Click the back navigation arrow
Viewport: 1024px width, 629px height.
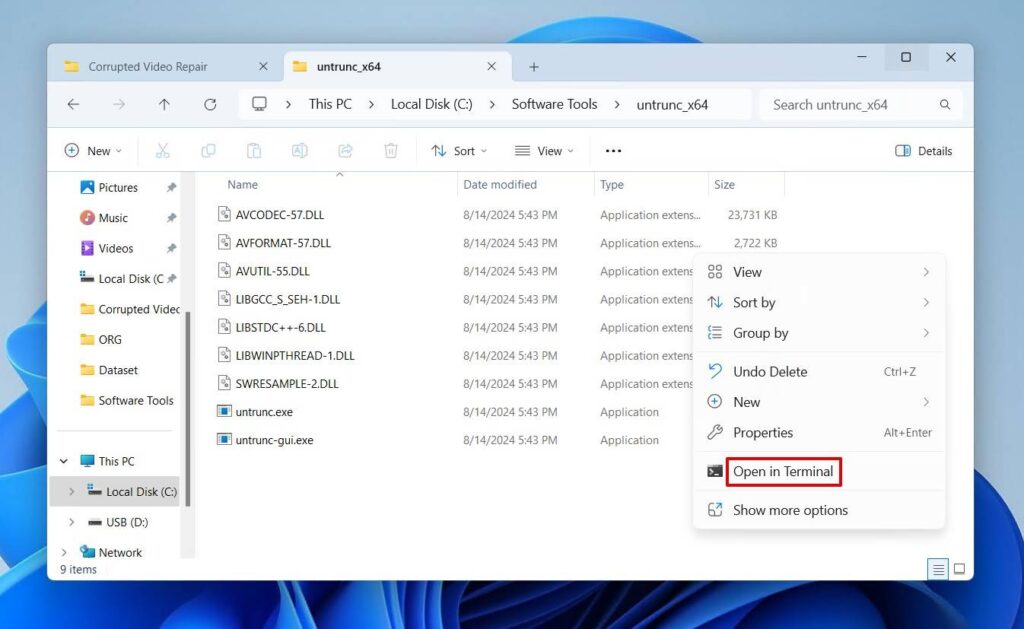coord(74,104)
